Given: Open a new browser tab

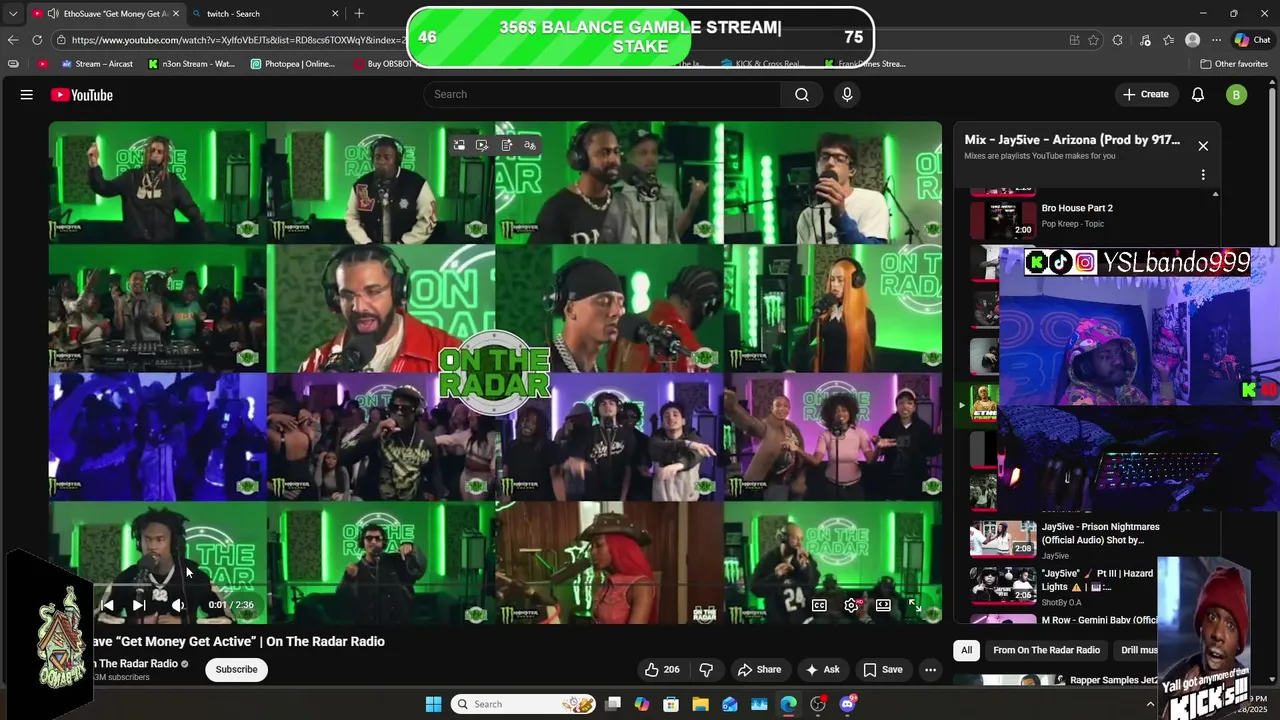Looking at the screenshot, I should [x=359, y=14].
